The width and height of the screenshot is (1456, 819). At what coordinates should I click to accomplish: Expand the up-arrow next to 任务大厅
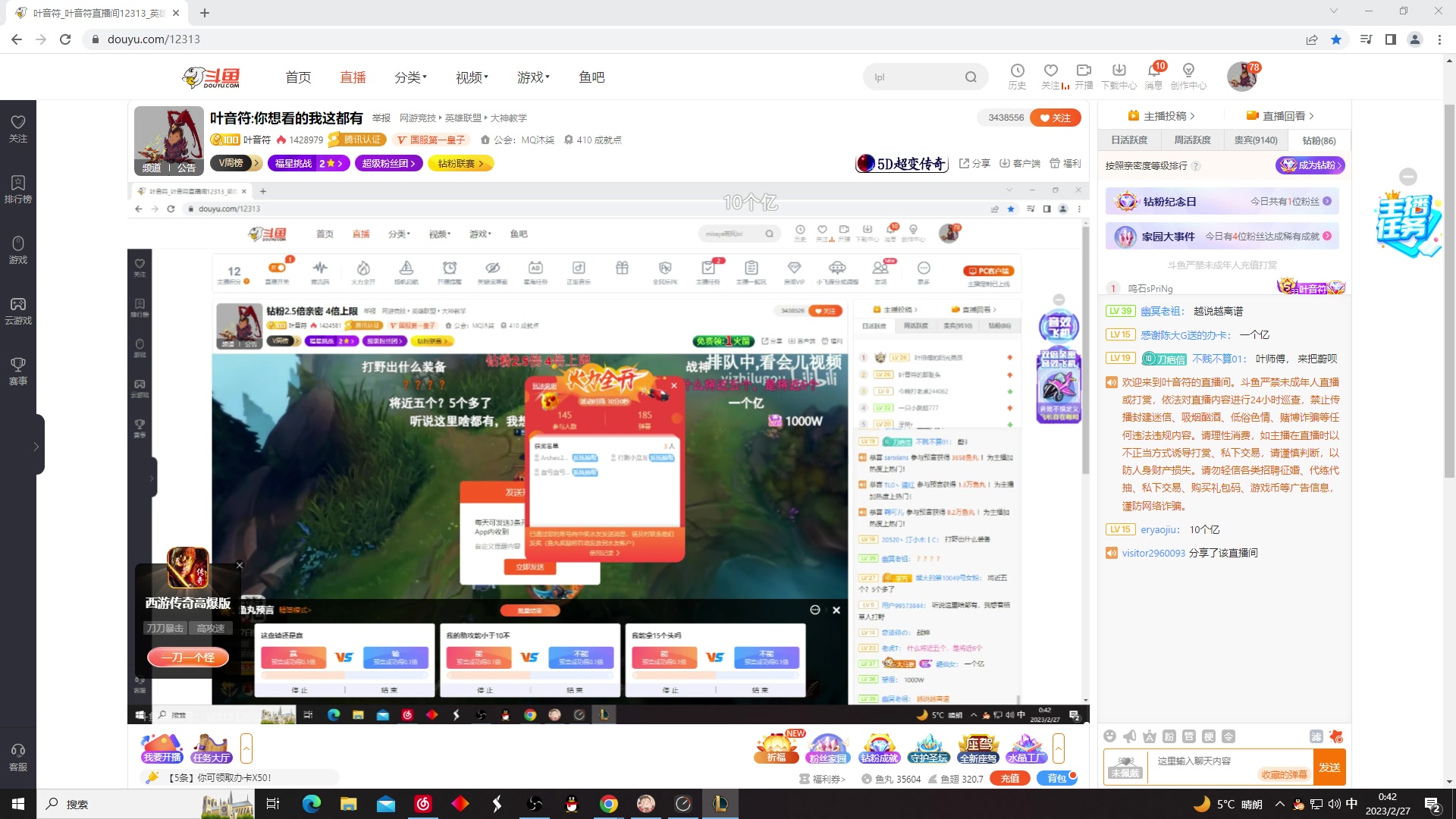(x=246, y=748)
